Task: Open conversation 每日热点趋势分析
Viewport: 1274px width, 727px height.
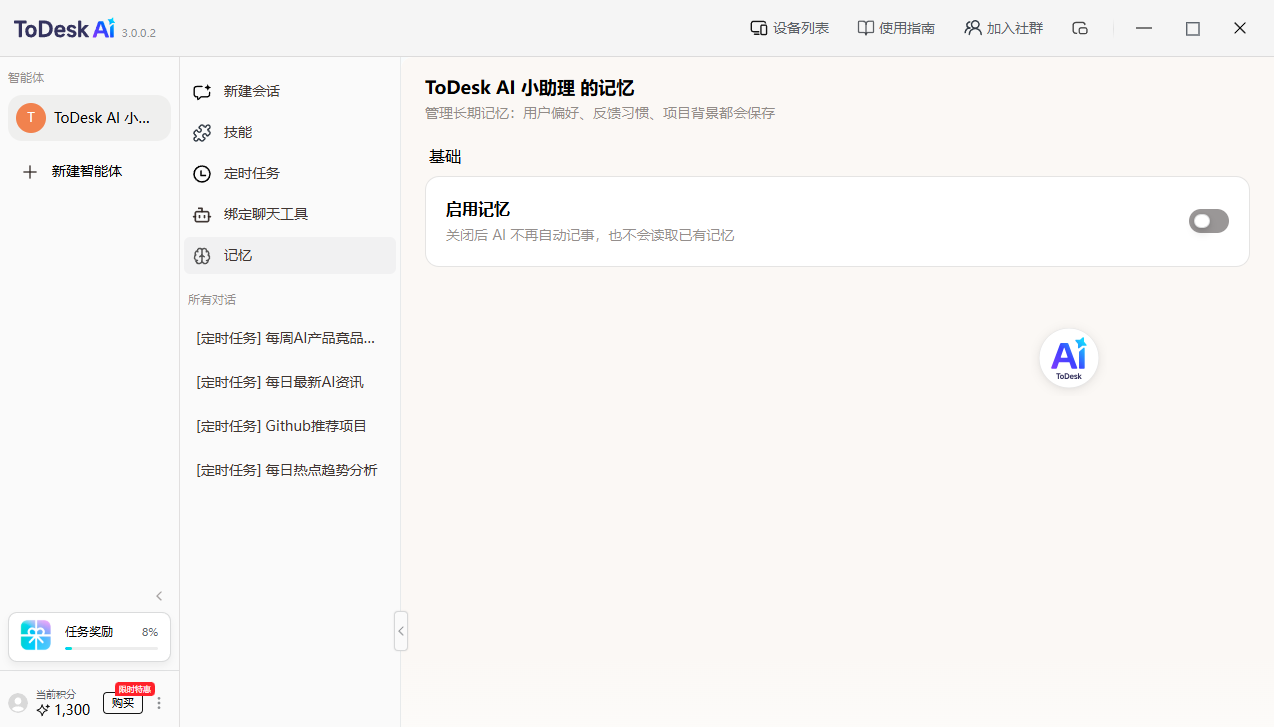Action: click(x=287, y=470)
